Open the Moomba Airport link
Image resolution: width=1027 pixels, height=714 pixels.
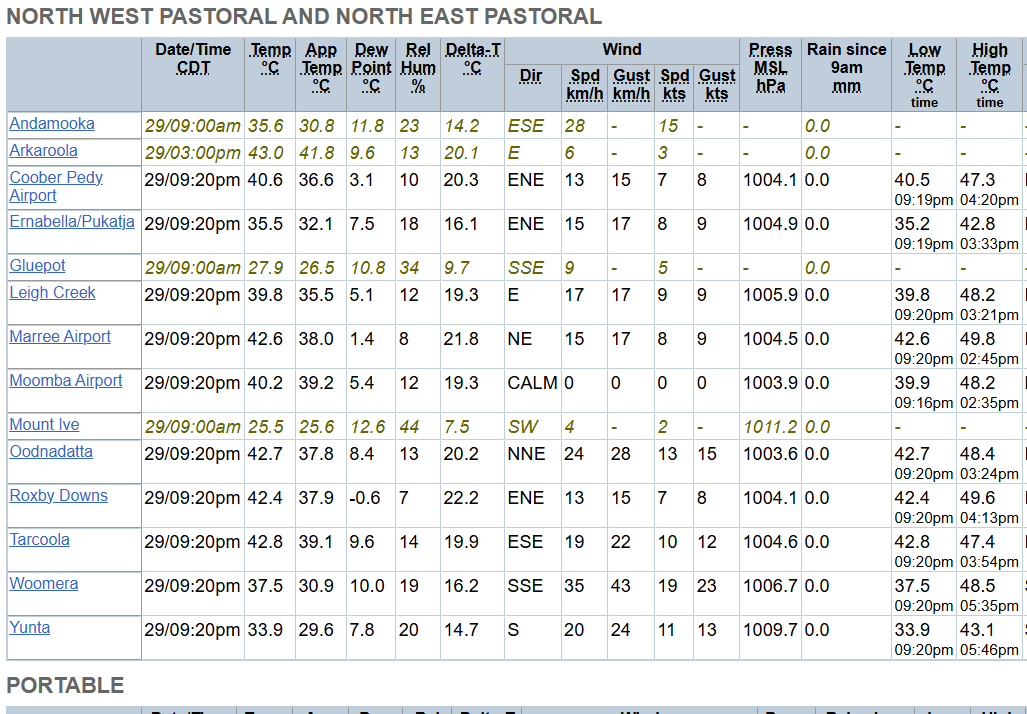click(66, 381)
